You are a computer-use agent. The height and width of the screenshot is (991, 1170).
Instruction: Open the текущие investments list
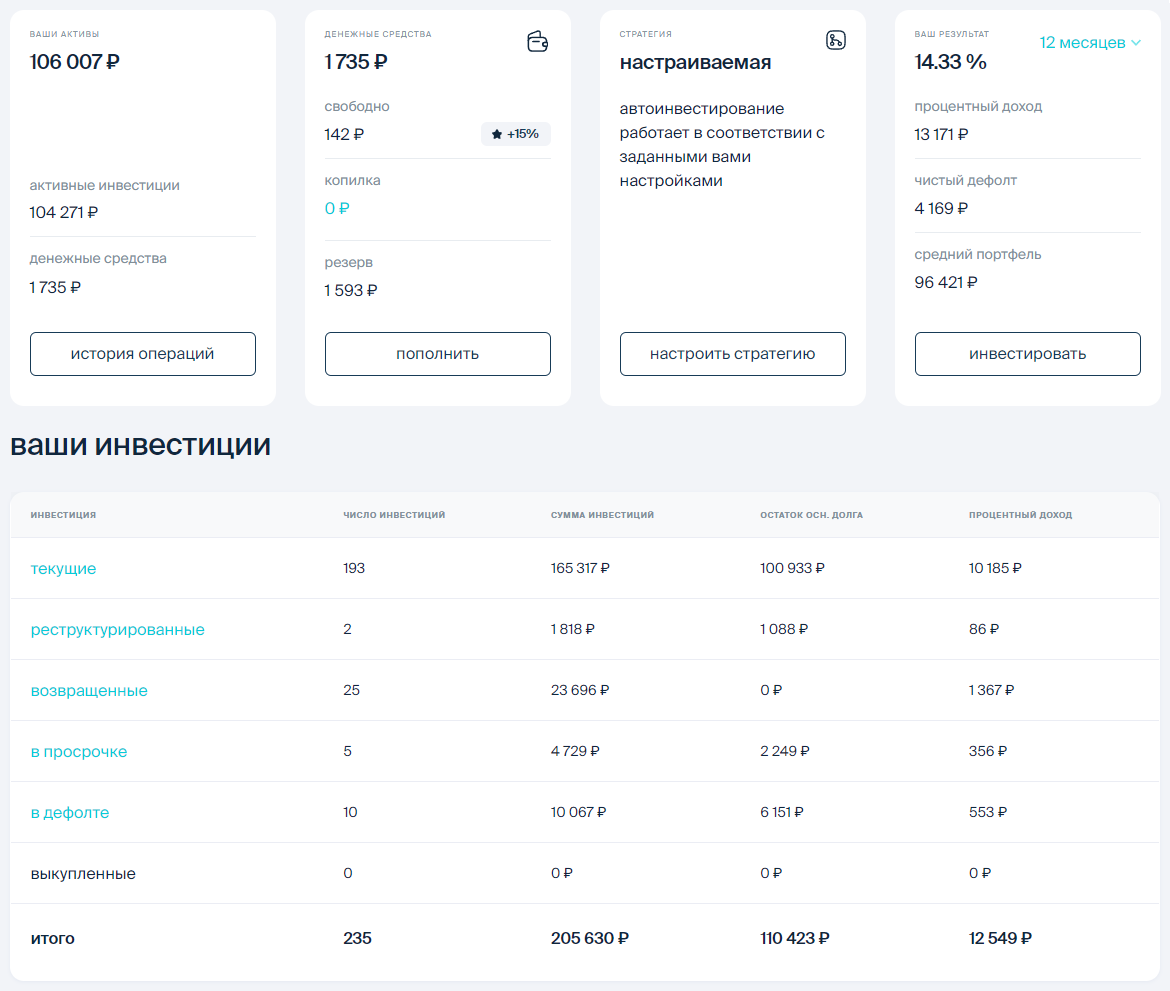tap(62, 568)
